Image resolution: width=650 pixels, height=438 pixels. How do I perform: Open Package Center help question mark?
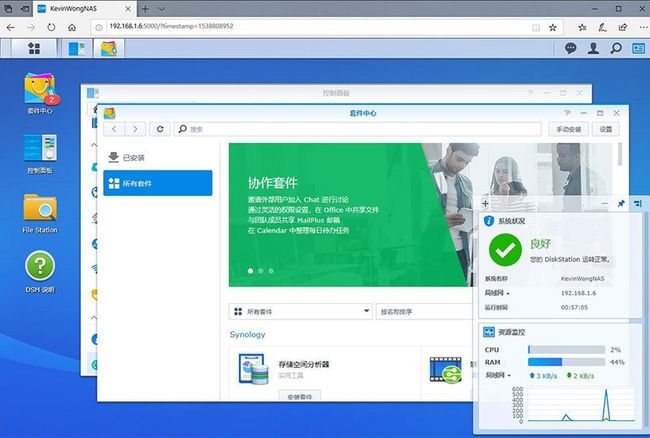coord(567,113)
